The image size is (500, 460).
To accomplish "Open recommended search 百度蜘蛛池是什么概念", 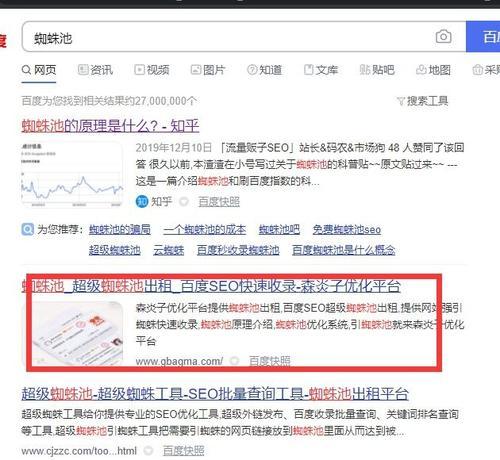I will [x=344, y=250].
